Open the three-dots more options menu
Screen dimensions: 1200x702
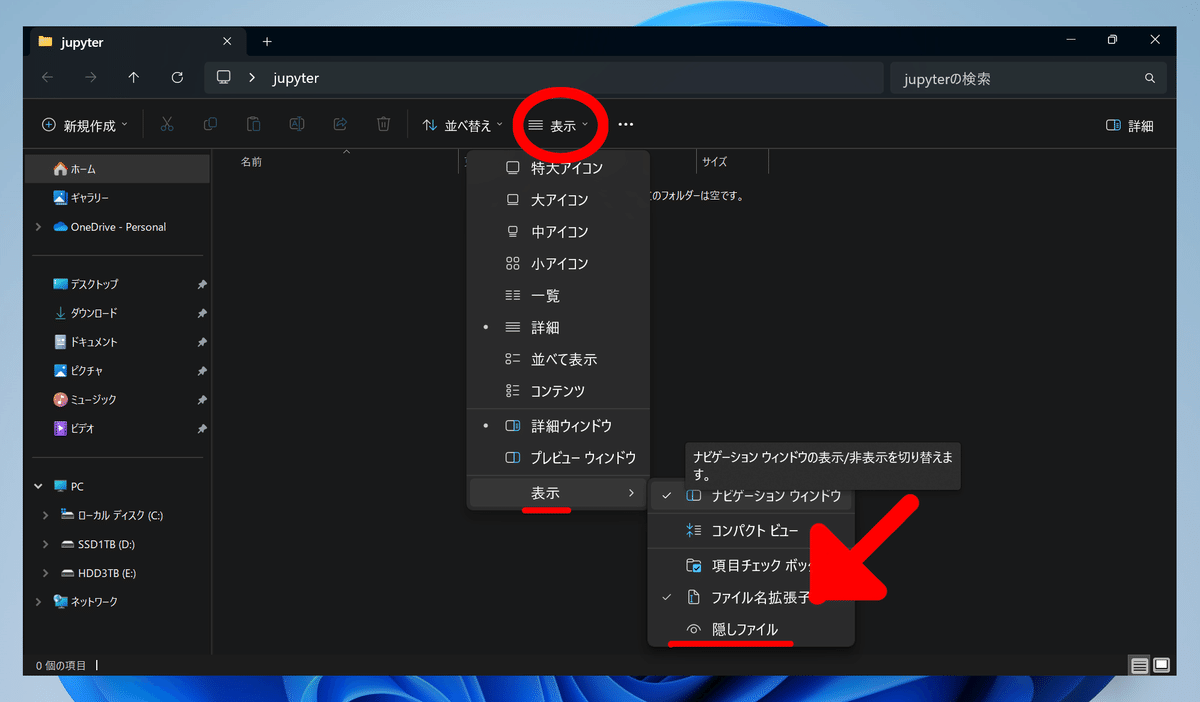(626, 125)
